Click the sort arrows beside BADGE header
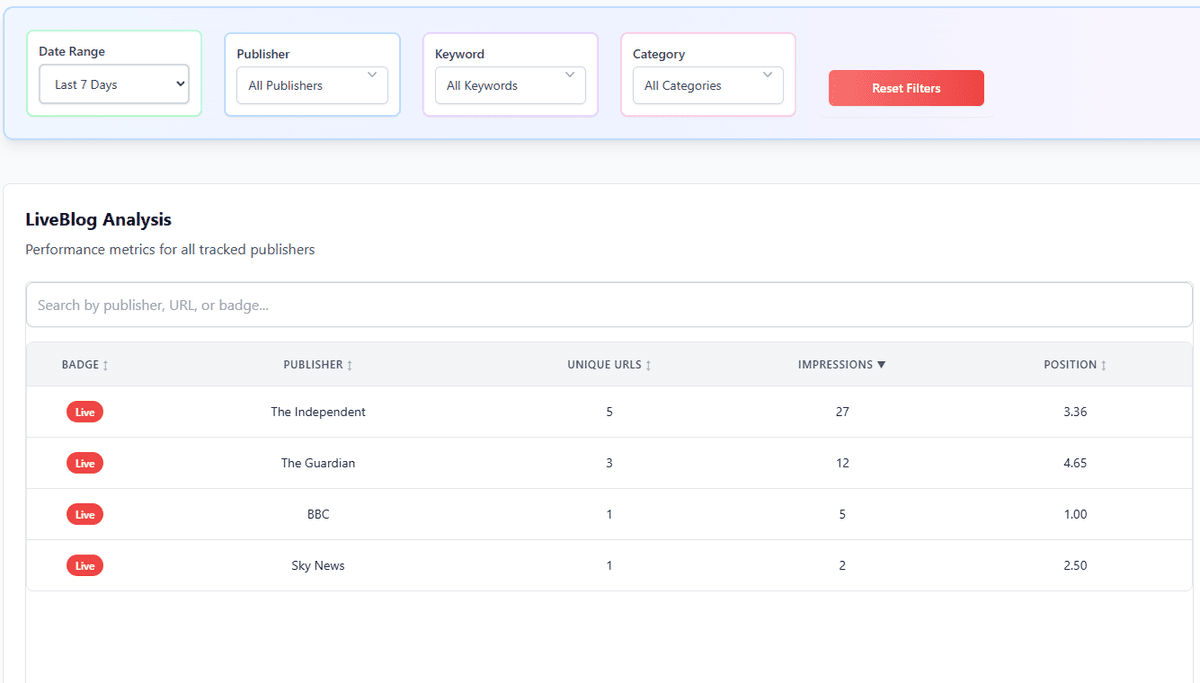The height and width of the screenshot is (683, 1200). click(x=107, y=364)
